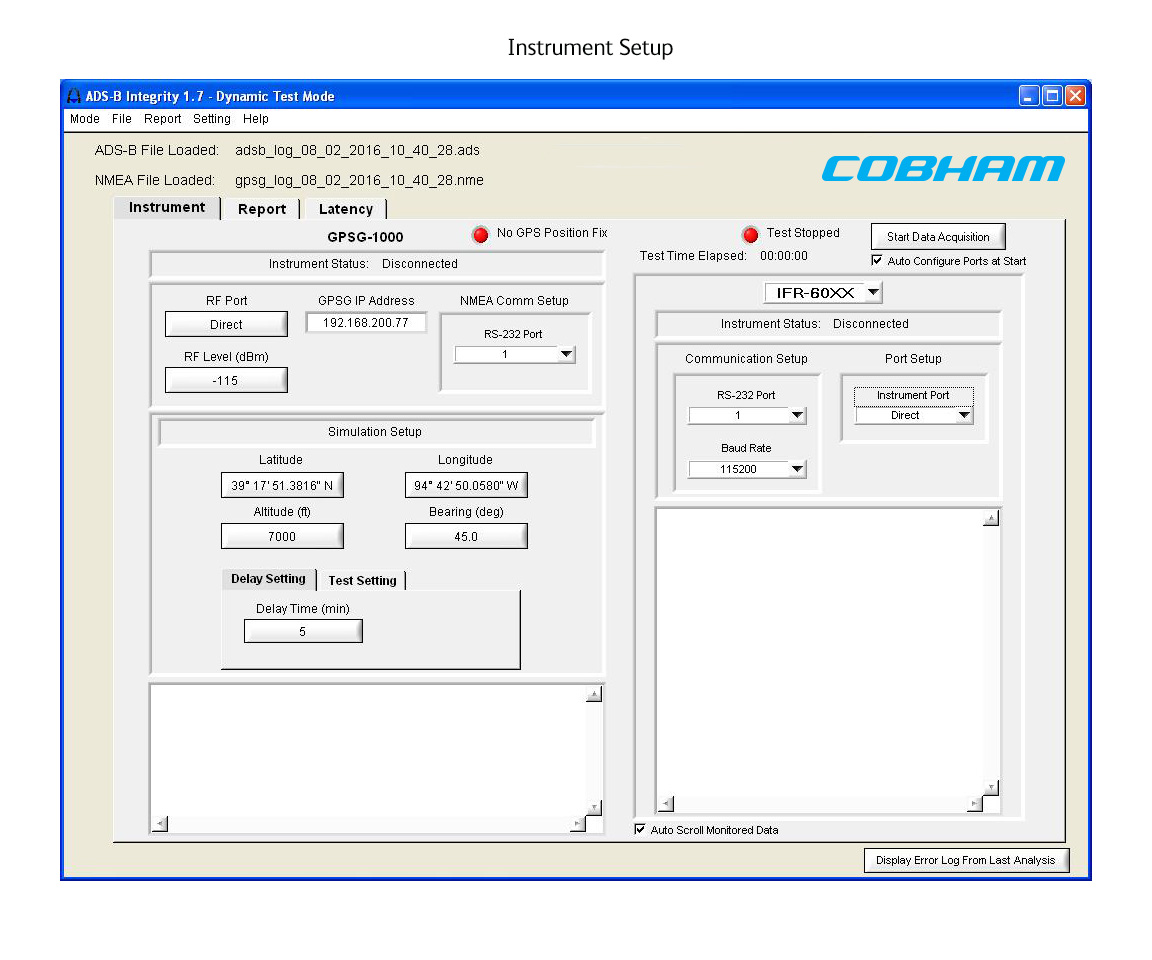The height and width of the screenshot is (960, 1152).
Task: Open the Mode menu
Action: 84,119
